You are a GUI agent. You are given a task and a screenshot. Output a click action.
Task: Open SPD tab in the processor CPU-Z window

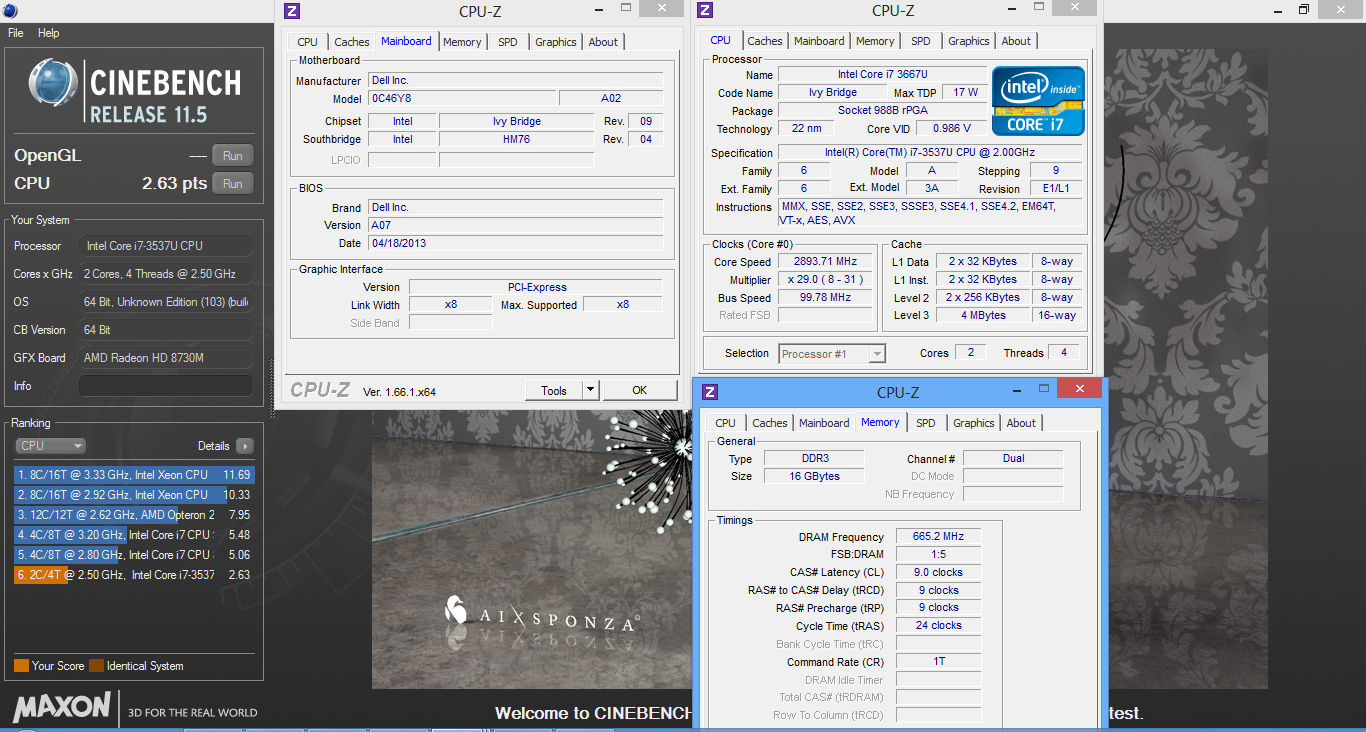point(921,41)
